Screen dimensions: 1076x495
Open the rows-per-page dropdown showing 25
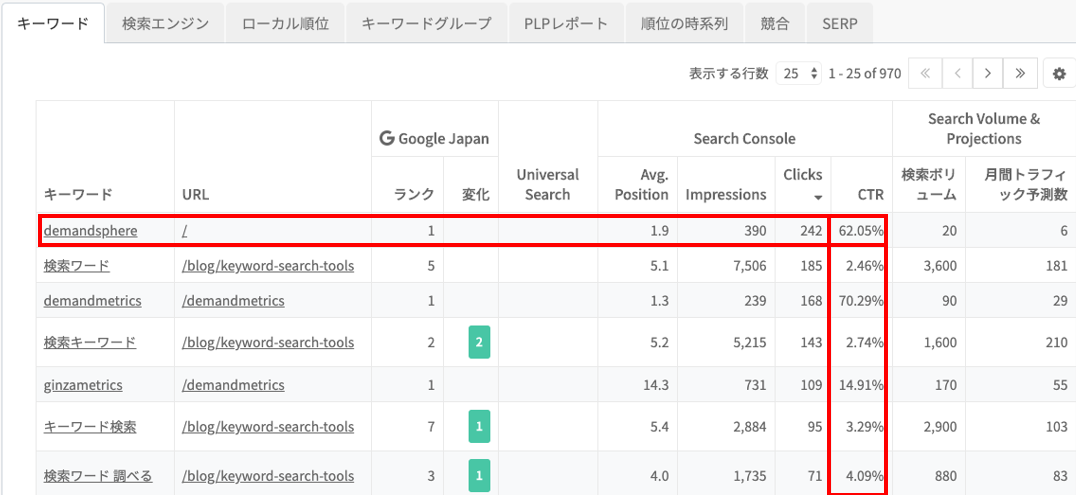point(799,73)
